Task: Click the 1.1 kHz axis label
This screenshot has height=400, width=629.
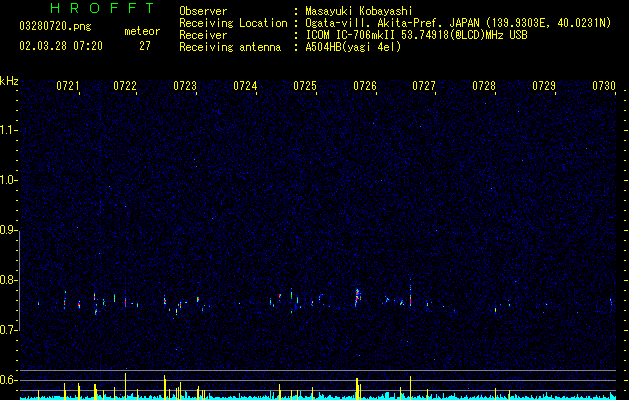Action: 8,130
